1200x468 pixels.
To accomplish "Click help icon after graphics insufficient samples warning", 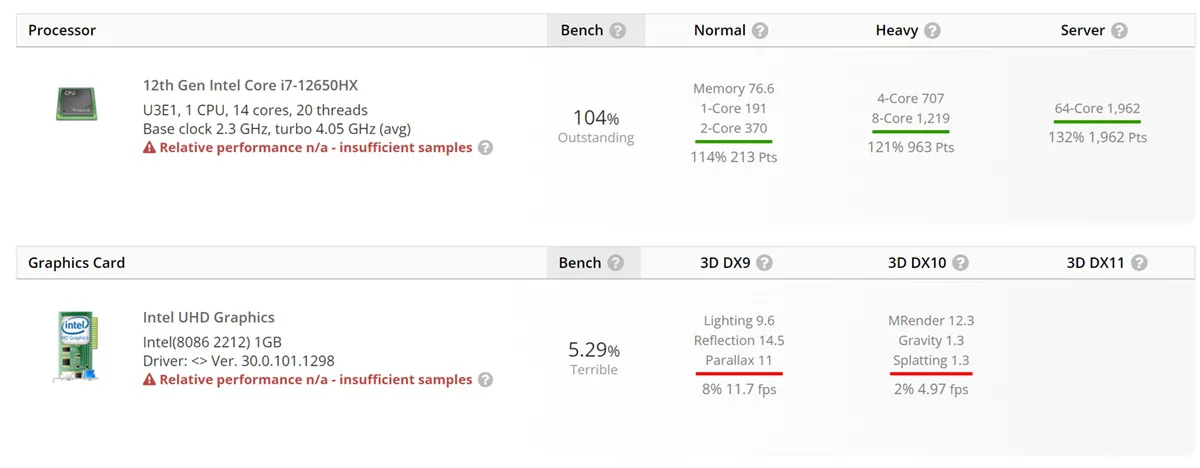I will (485, 380).
